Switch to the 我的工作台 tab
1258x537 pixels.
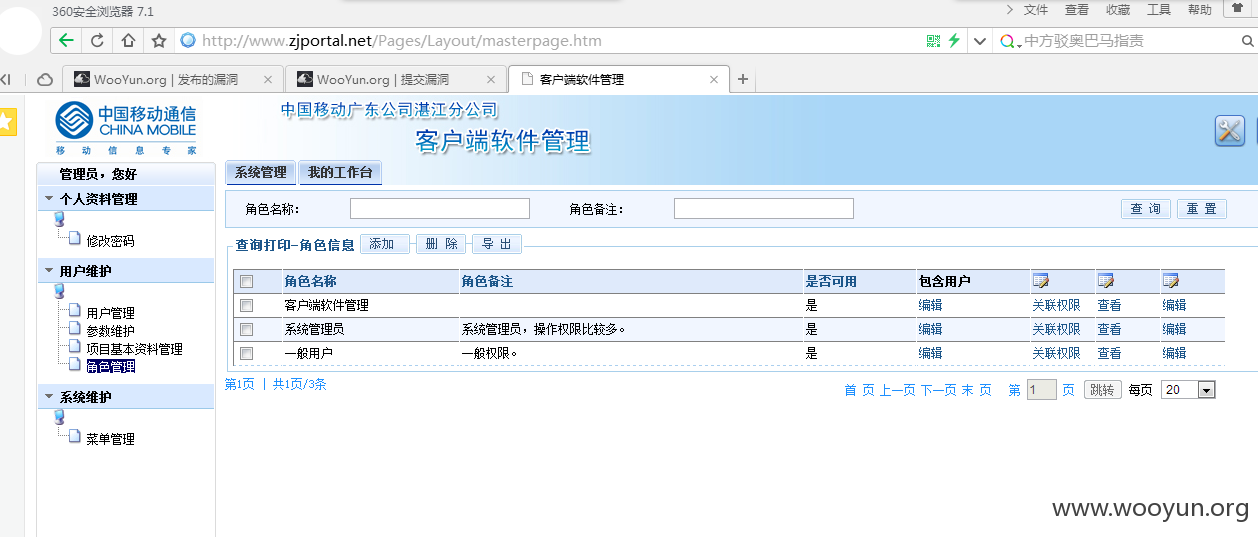(x=340, y=173)
